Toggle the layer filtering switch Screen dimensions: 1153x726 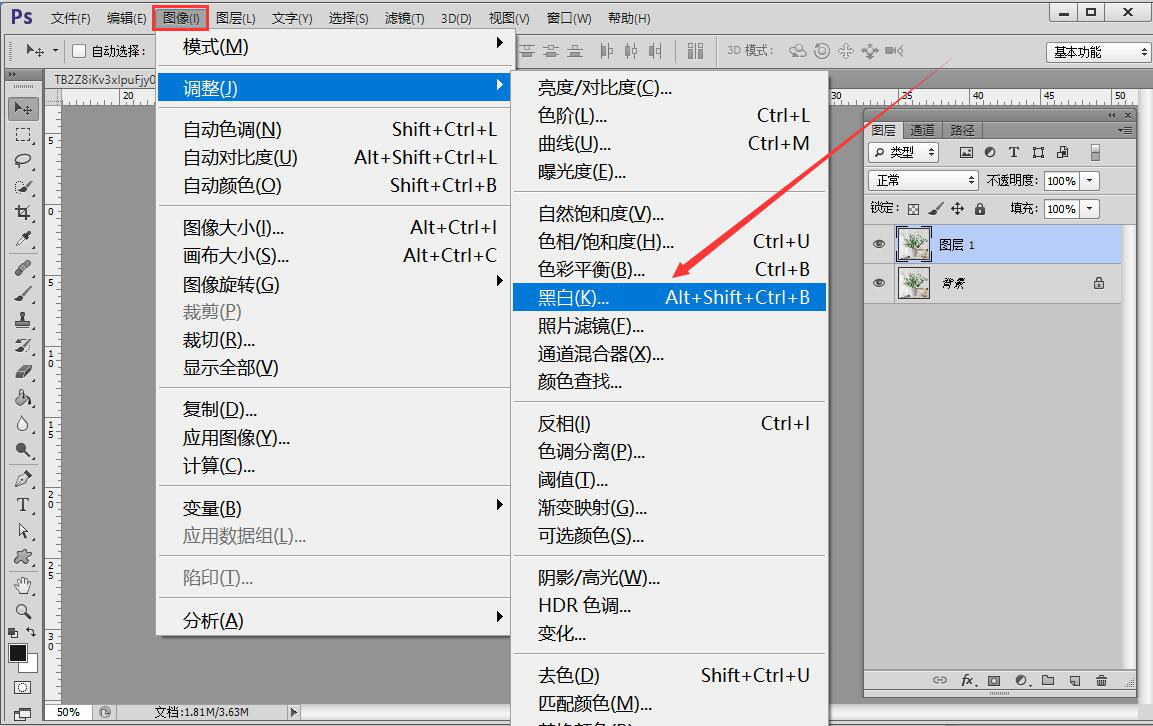click(x=1095, y=152)
